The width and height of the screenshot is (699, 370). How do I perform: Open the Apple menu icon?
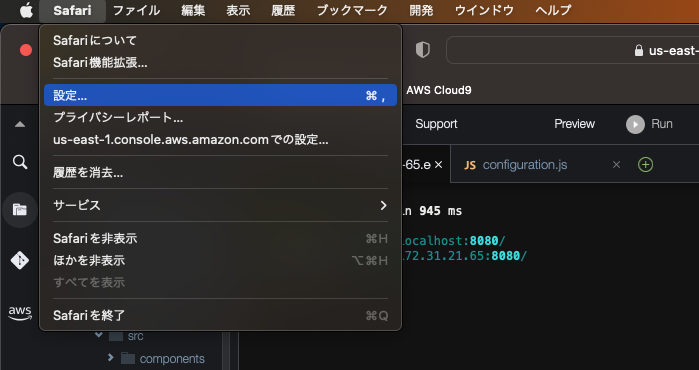pyautogui.click(x=26, y=10)
